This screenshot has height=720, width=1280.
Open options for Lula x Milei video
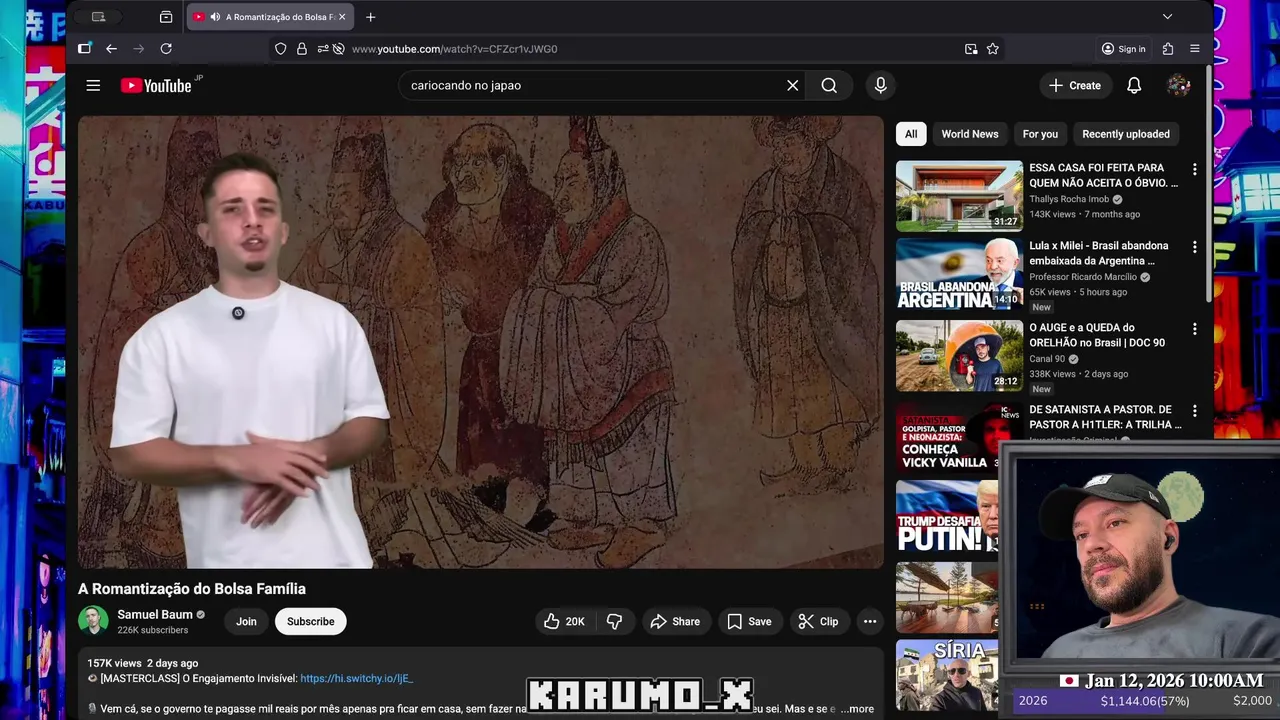(x=1194, y=247)
